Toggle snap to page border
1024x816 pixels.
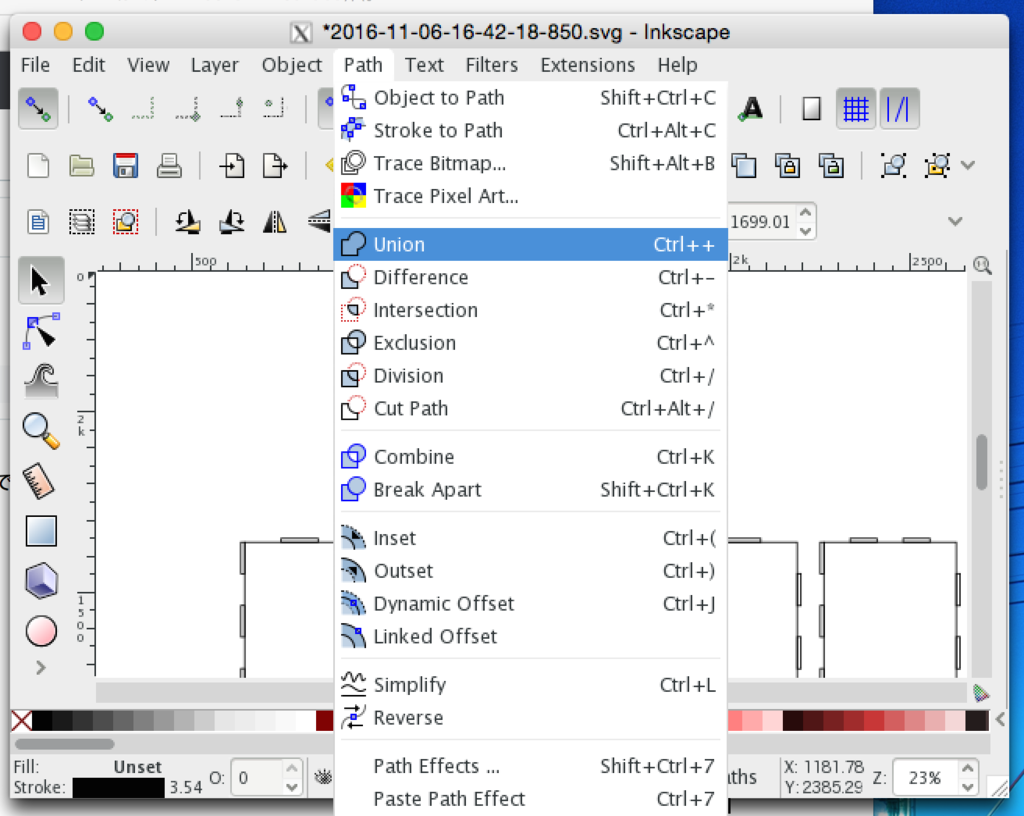pyautogui.click(x=812, y=108)
